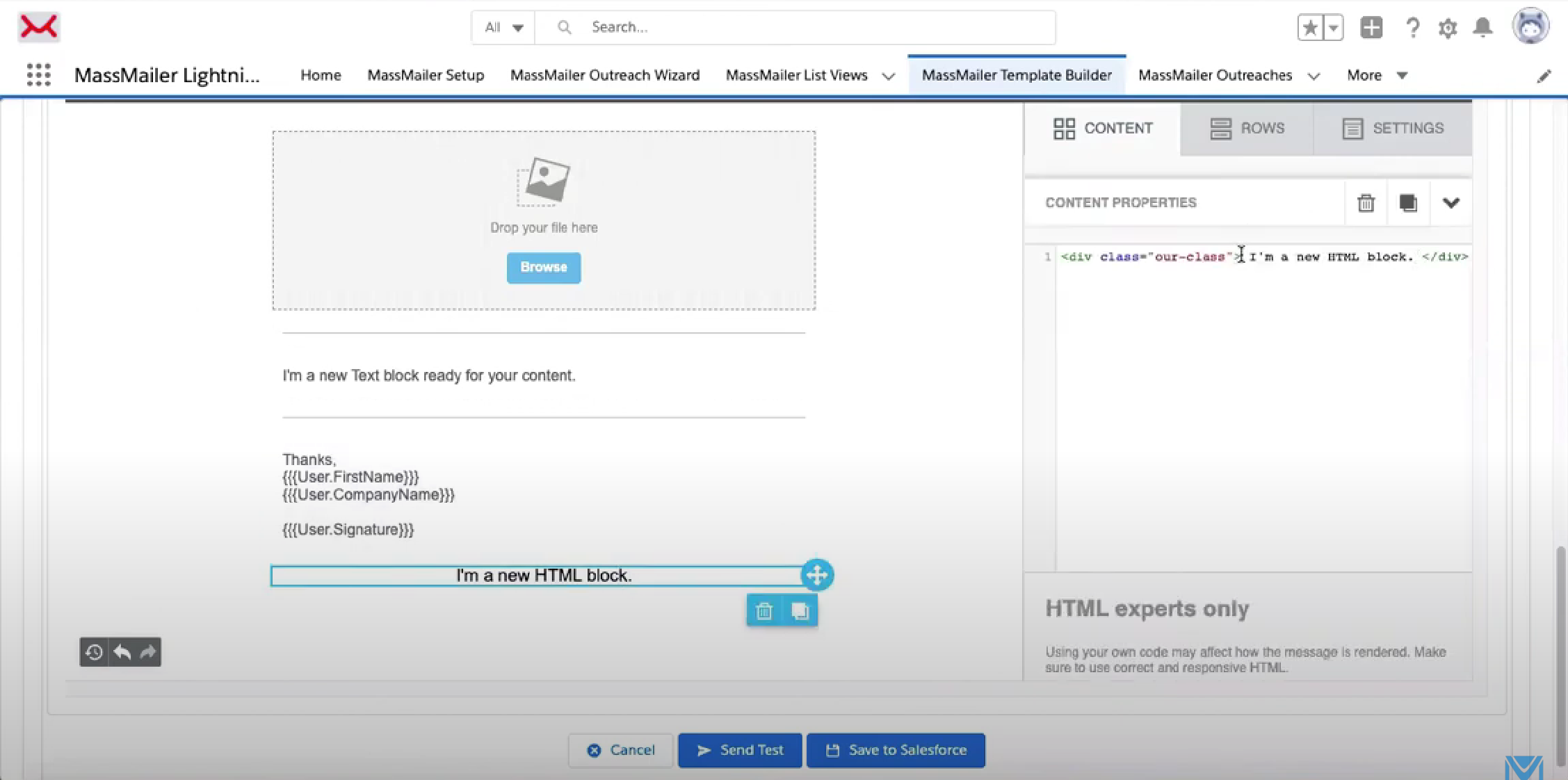Open the App Launcher grid
Image resolution: width=1568 pixels, height=780 pixels.
(x=38, y=74)
